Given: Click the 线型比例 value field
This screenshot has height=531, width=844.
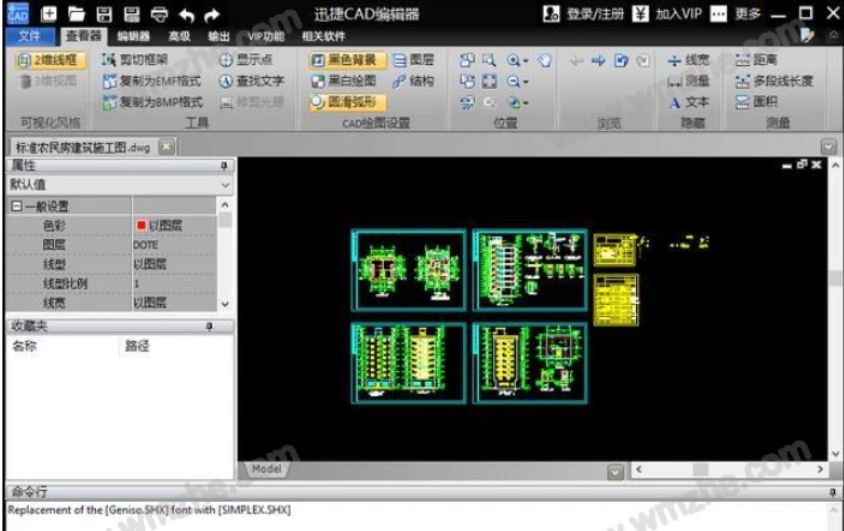Looking at the screenshot, I should 174,284.
